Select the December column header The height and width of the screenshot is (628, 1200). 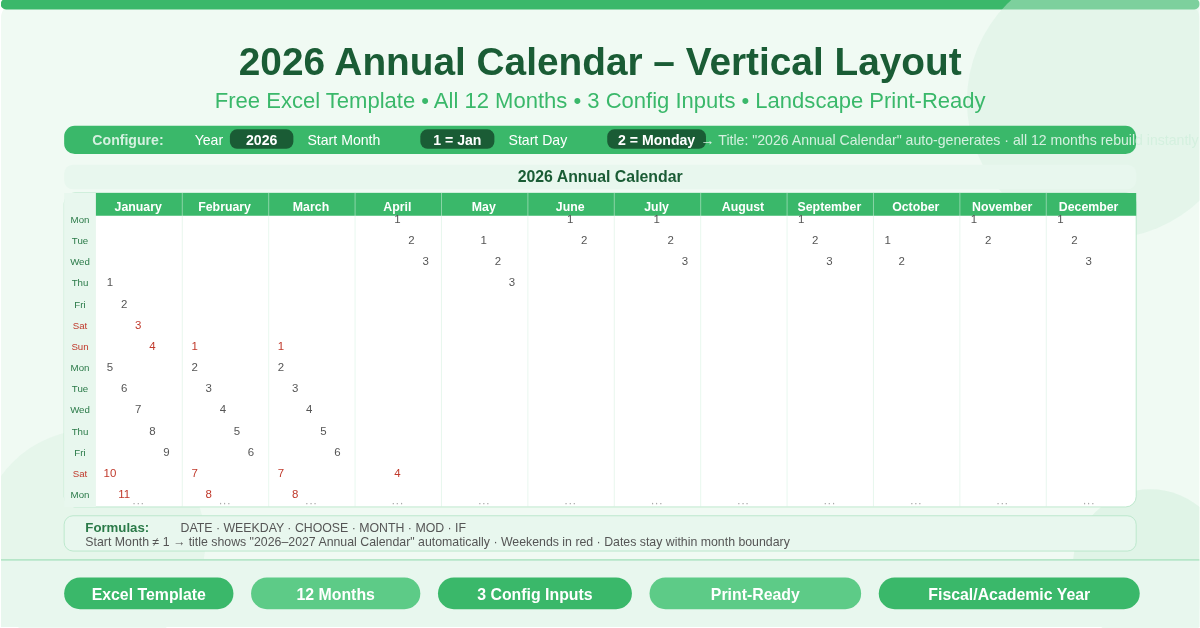1088,206
